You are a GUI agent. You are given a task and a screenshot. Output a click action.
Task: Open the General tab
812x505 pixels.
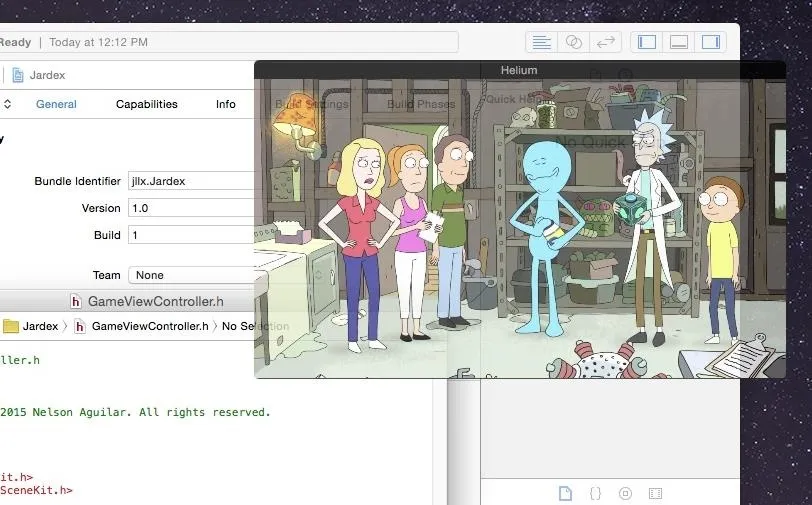pos(56,104)
